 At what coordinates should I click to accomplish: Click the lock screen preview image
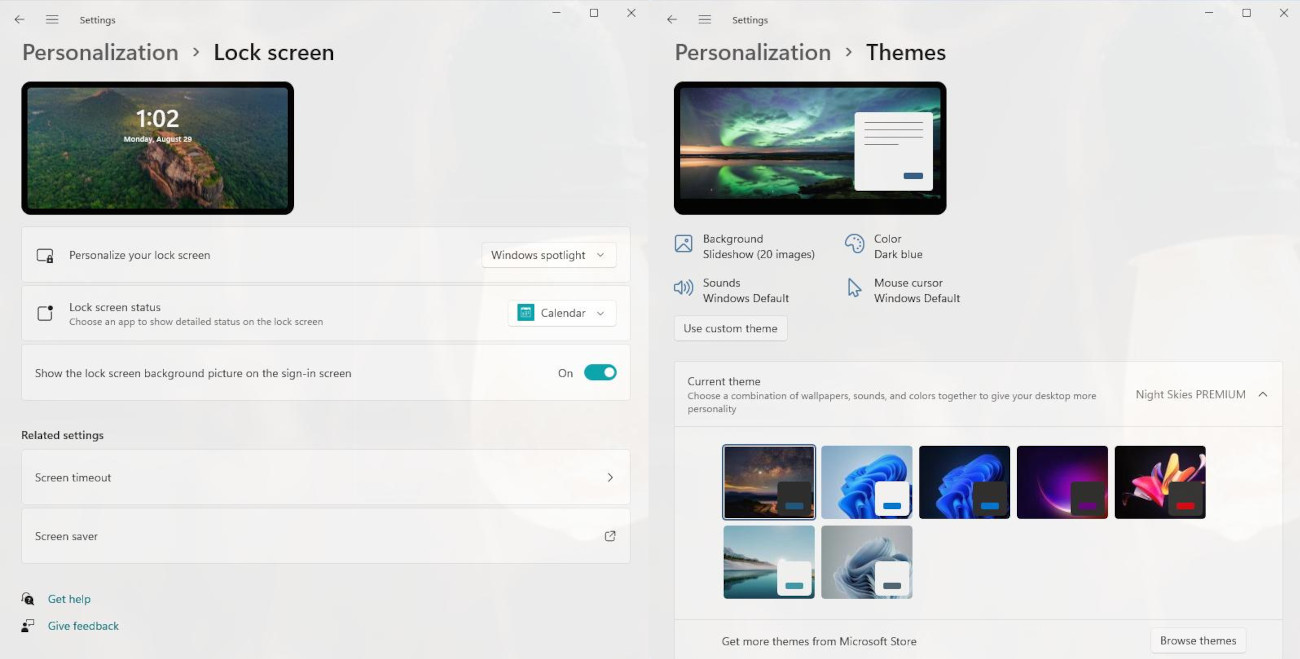pos(158,148)
